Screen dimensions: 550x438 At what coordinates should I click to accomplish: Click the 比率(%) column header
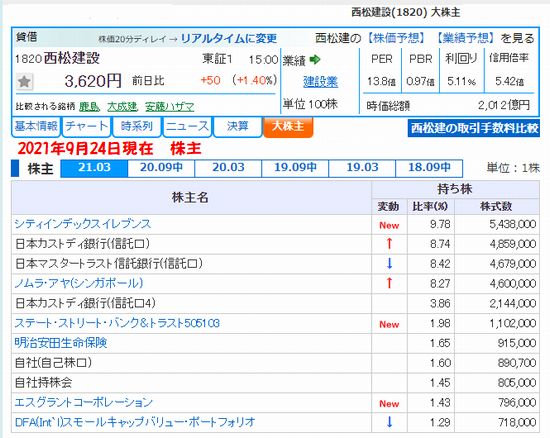(x=430, y=207)
